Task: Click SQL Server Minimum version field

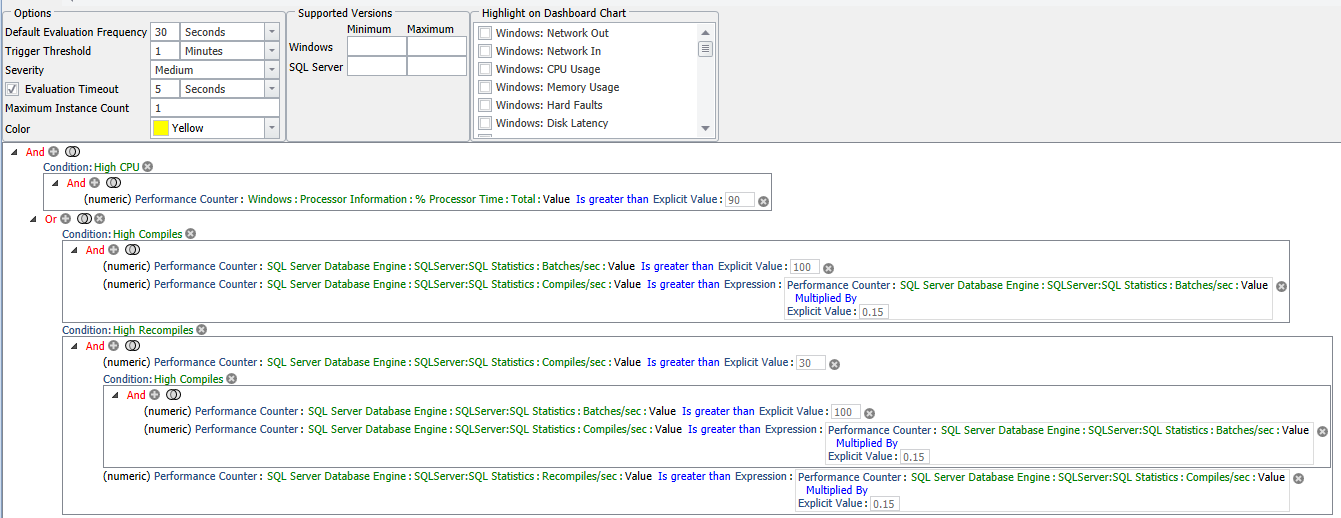Action: [377, 66]
